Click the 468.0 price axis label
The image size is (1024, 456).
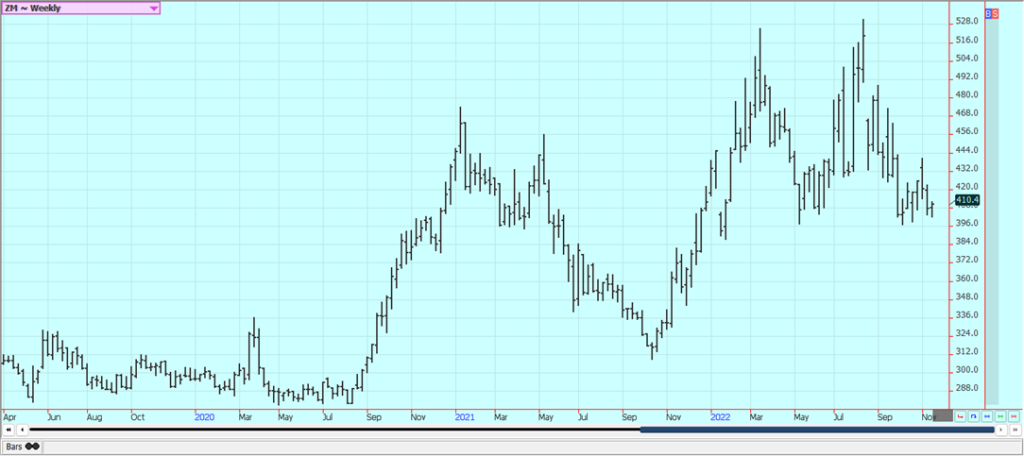[x=967, y=113]
